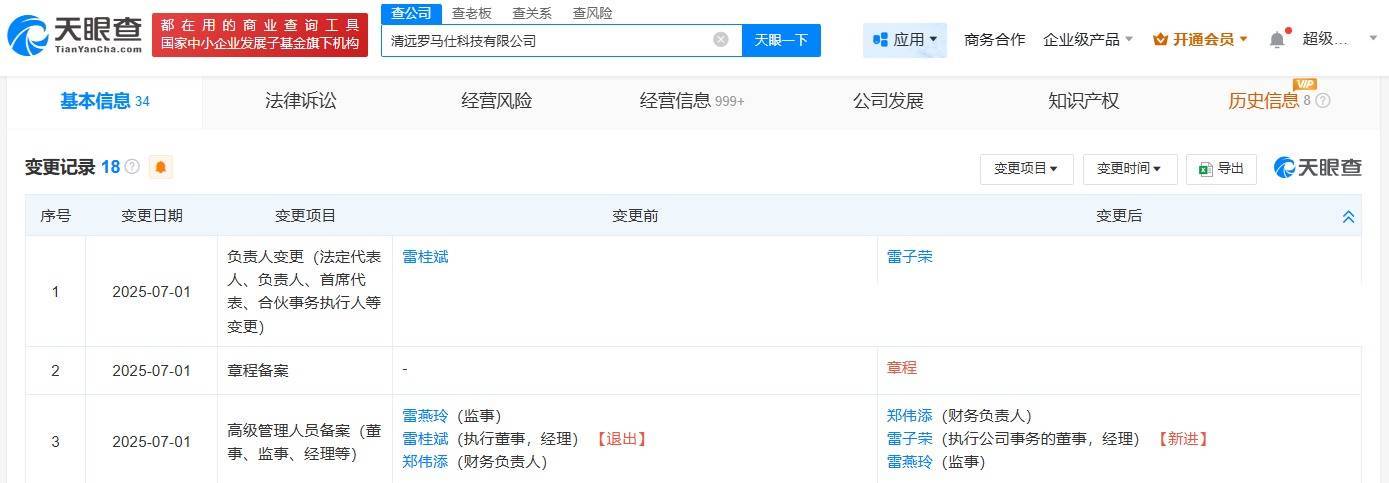Open the 经营风险 tab
This screenshot has width=1389, height=483.
(x=497, y=101)
